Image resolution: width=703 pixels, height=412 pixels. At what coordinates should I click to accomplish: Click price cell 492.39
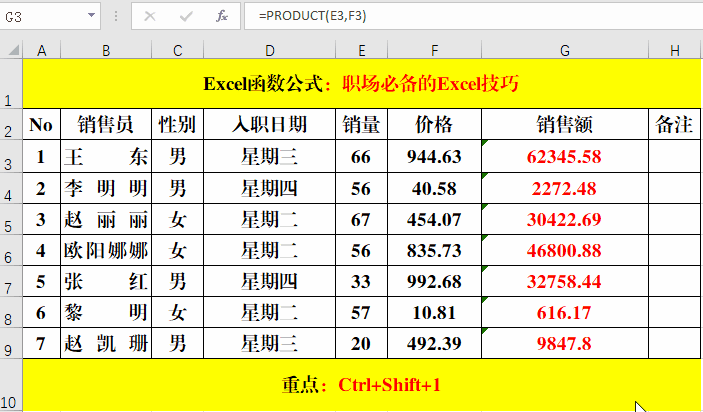click(x=434, y=343)
